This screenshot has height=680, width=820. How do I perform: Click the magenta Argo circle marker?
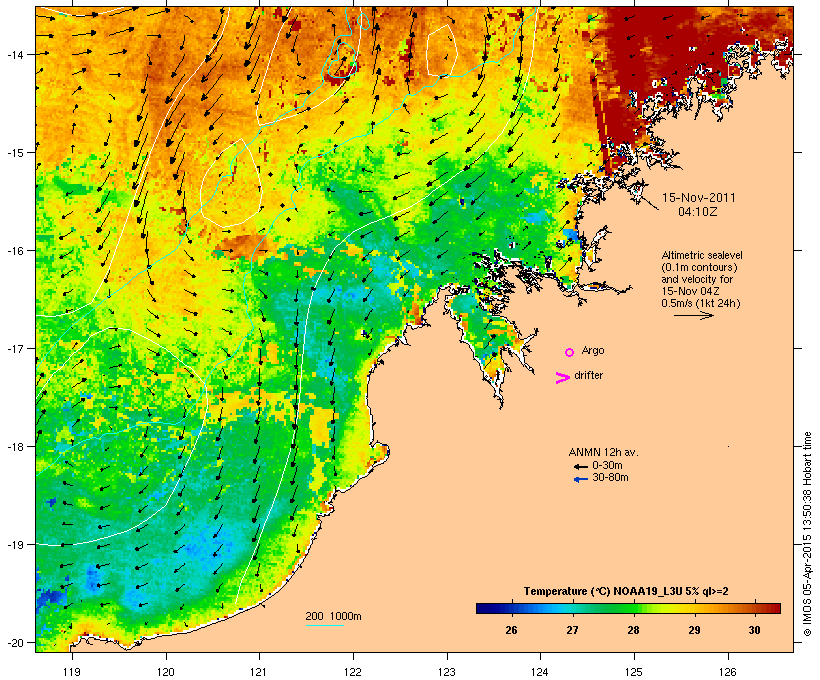(570, 353)
